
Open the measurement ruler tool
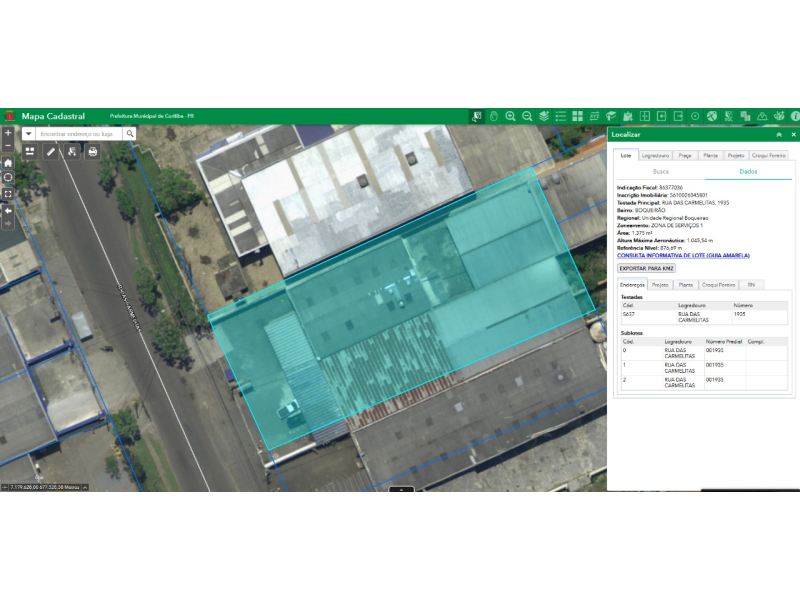pyautogui.click(x=51, y=152)
